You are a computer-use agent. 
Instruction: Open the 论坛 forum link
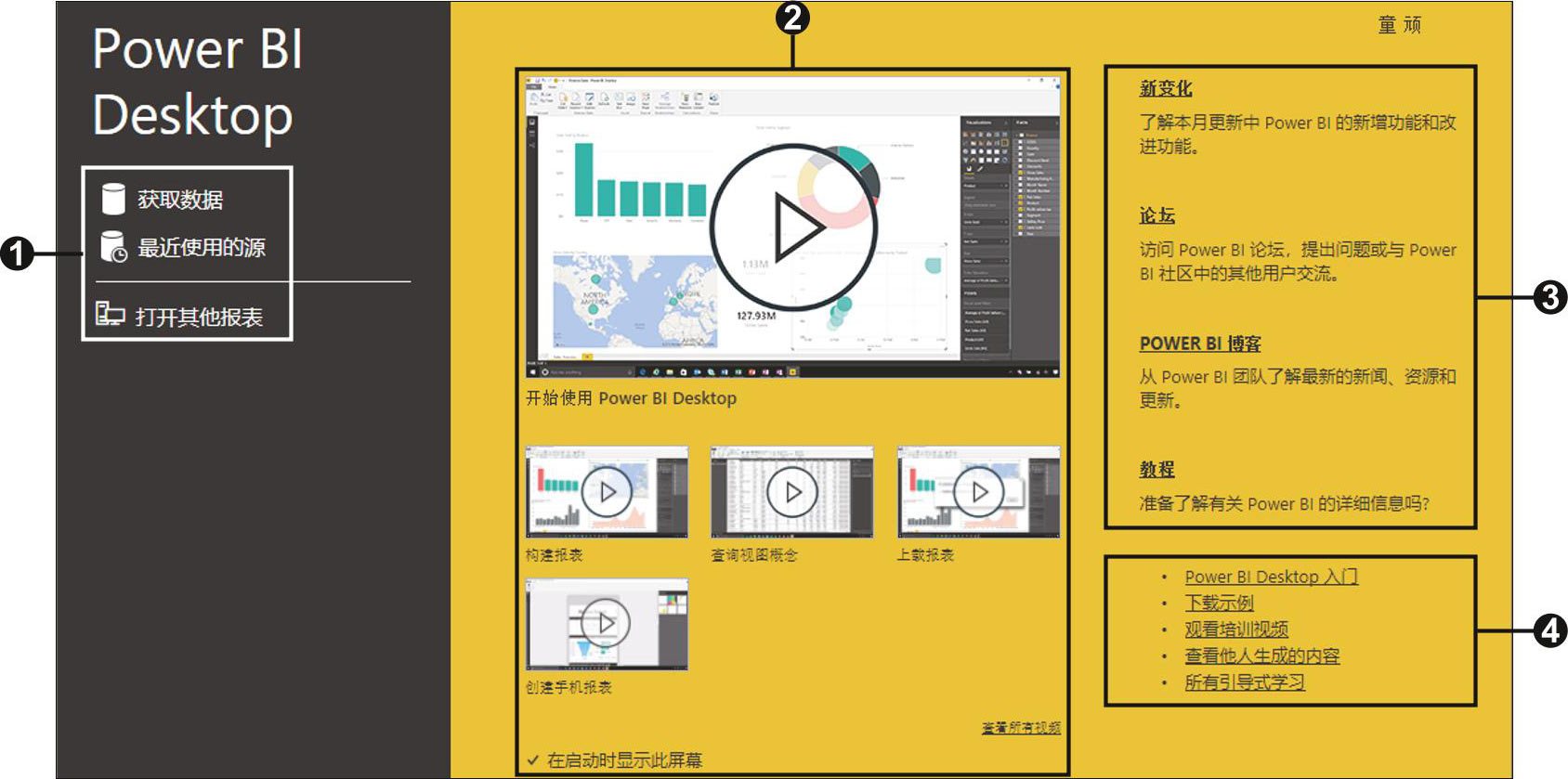pos(1157,215)
